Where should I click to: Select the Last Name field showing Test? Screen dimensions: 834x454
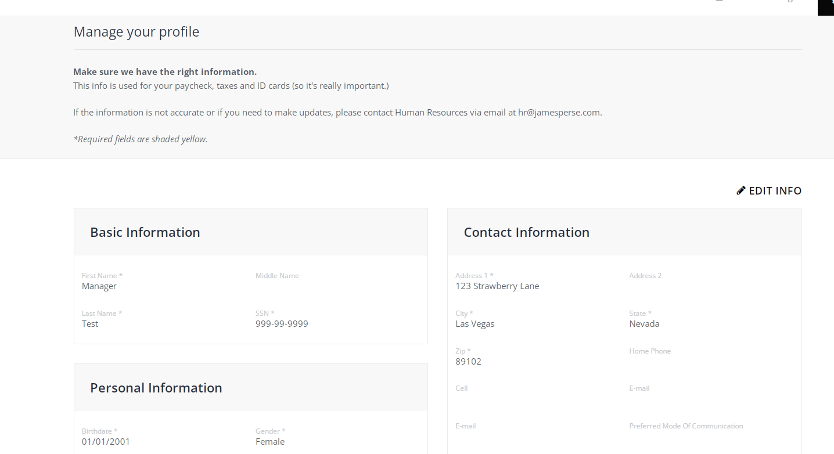(90, 324)
